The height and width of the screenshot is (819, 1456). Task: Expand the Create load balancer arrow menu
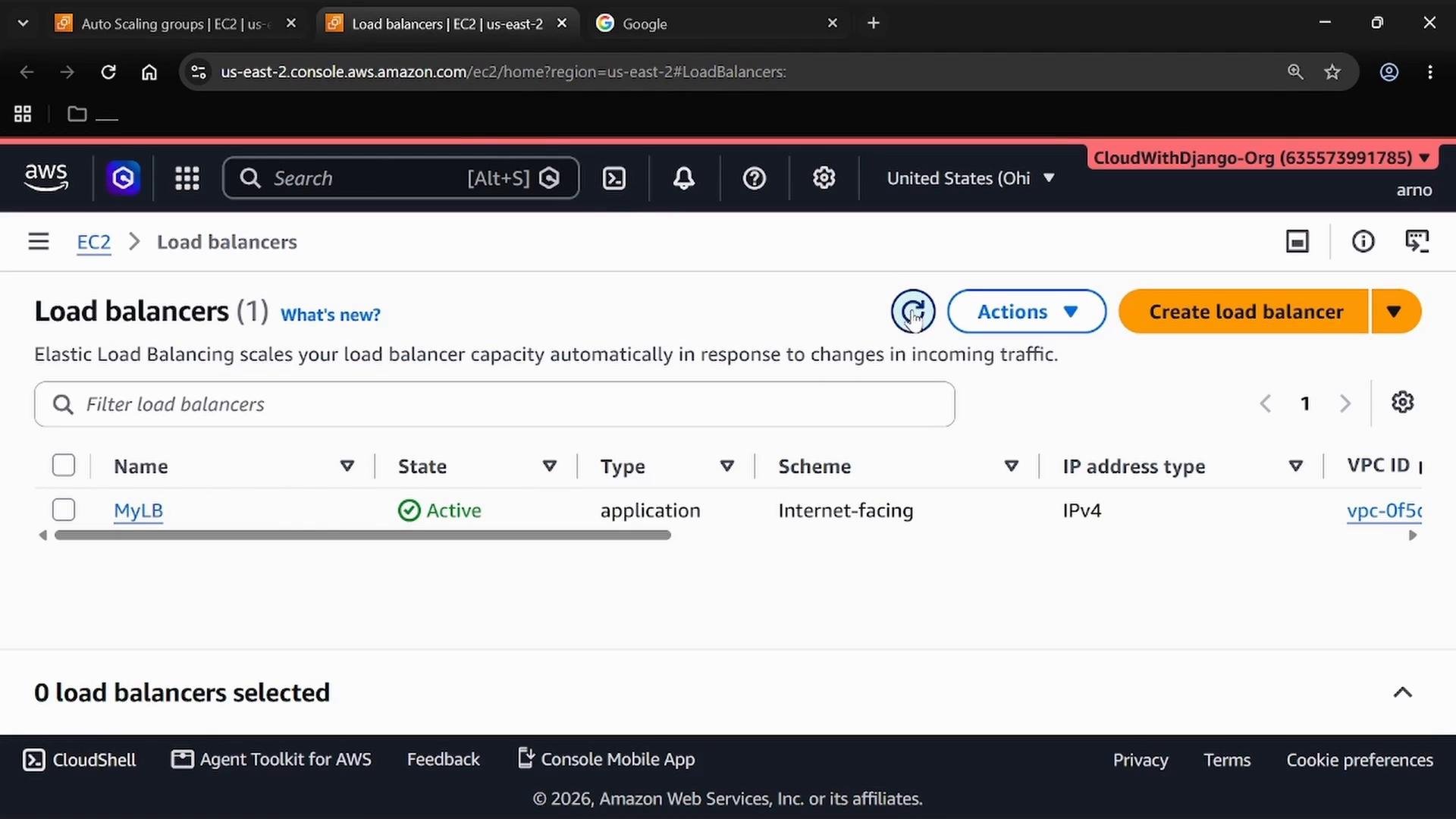pos(1395,312)
